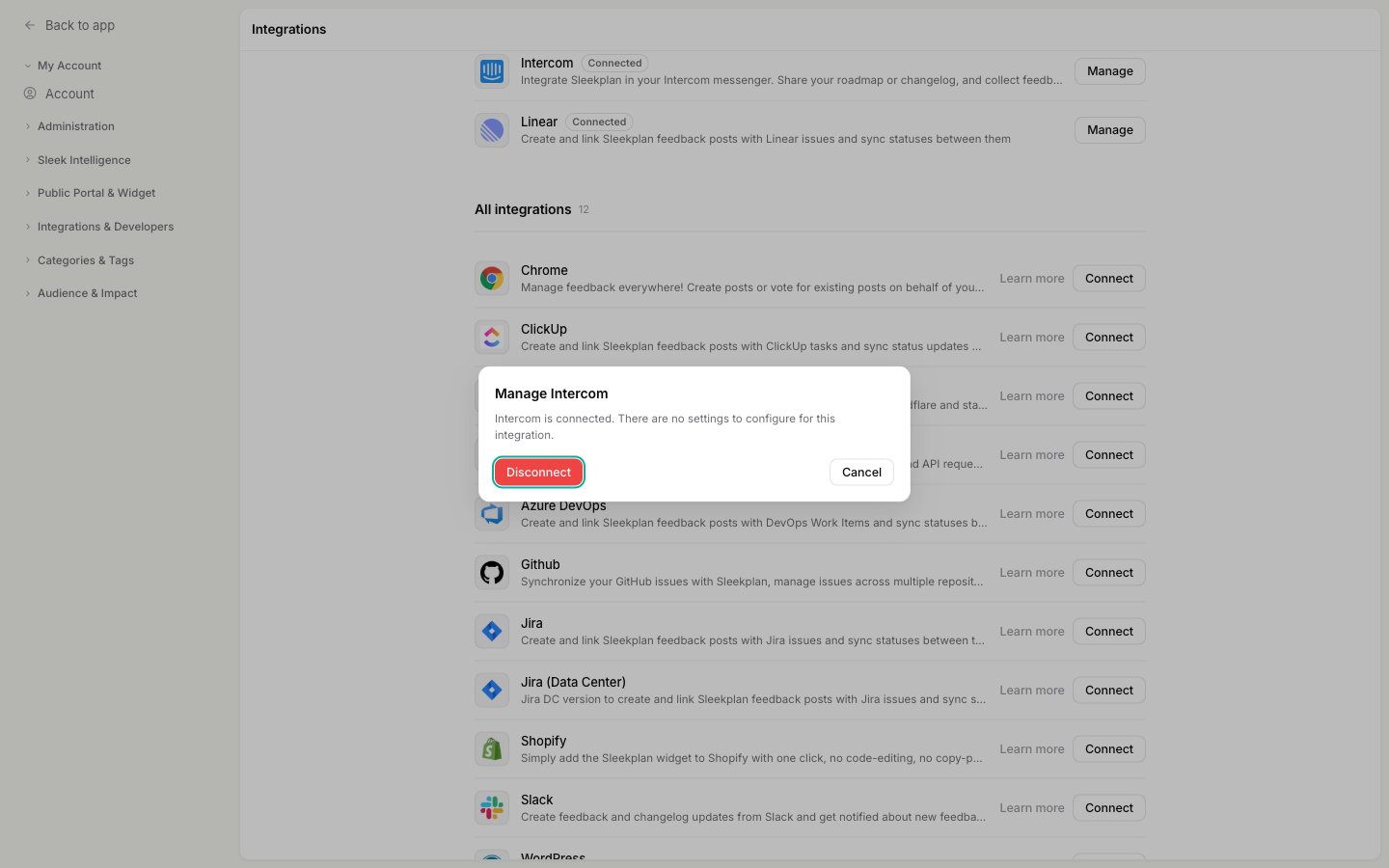
Task: Click the Github logo icon
Action: [492, 573]
